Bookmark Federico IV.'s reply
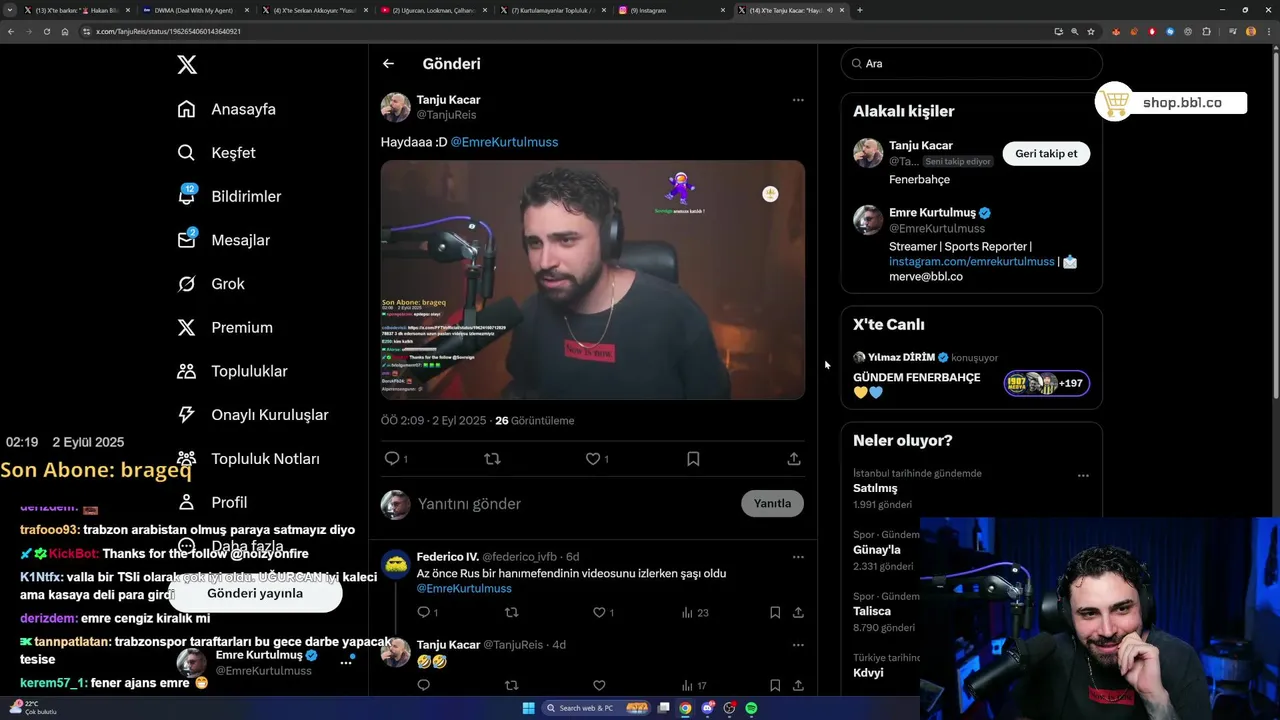Viewport: 1280px width, 720px height. 775,612
